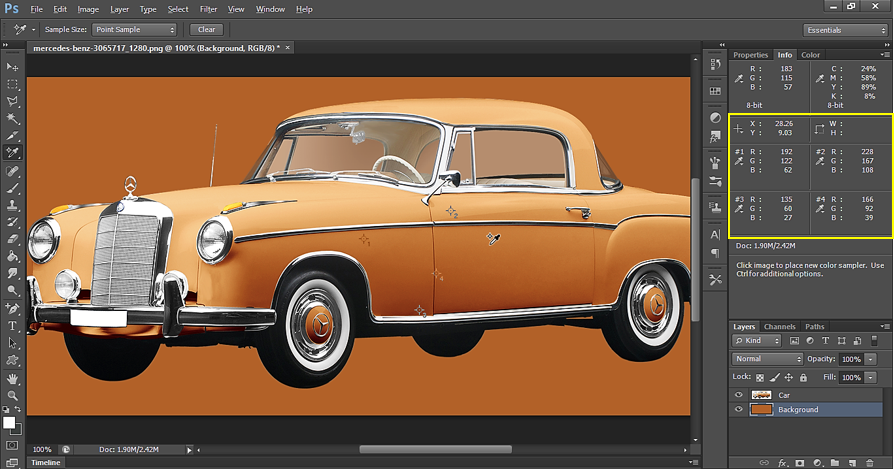Click the foreground color swatch
The image size is (895, 471).
coord(9,422)
